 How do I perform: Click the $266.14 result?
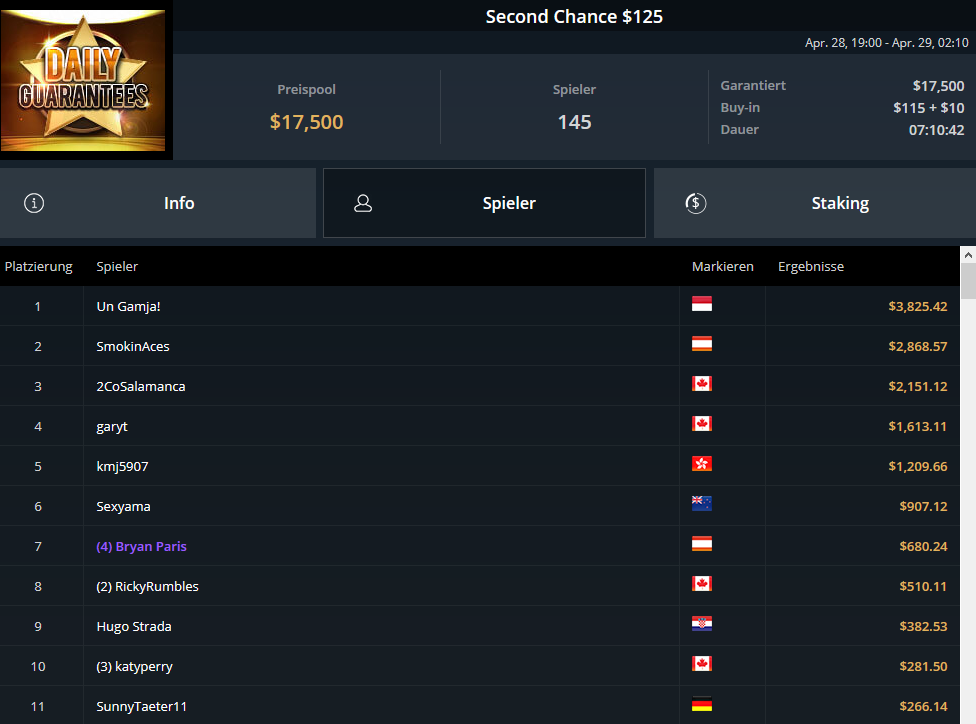tap(923, 706)
